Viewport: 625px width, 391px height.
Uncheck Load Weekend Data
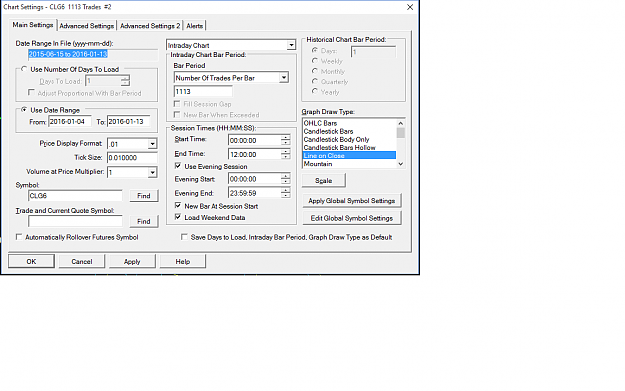tap(178, 217)
